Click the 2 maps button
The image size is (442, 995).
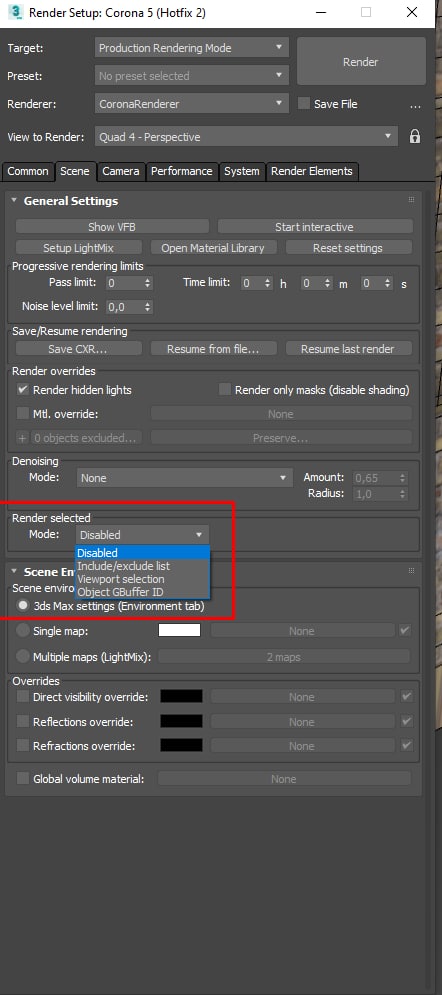[x=283, y=657]
